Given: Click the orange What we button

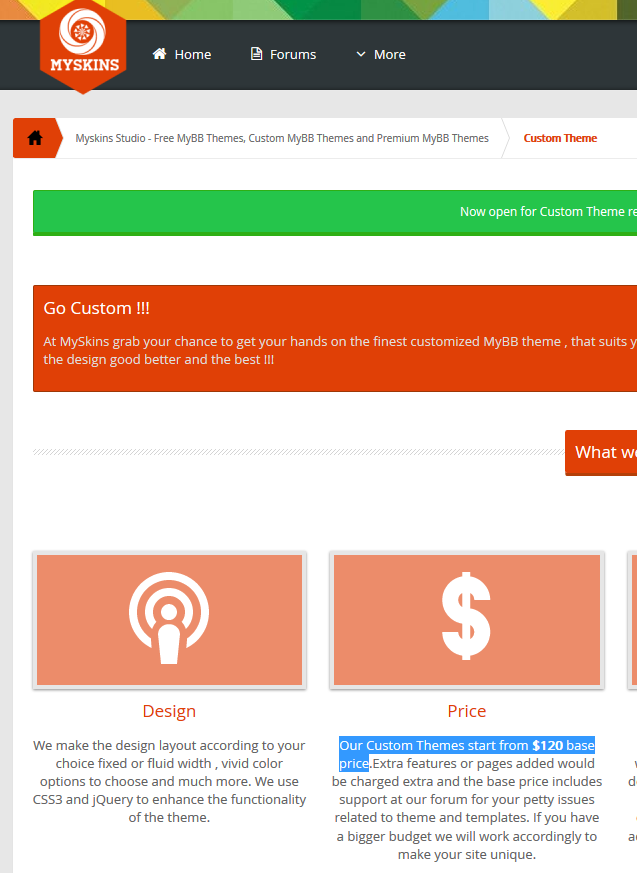Looking at the screenshot, I should [x=601, y=452].
